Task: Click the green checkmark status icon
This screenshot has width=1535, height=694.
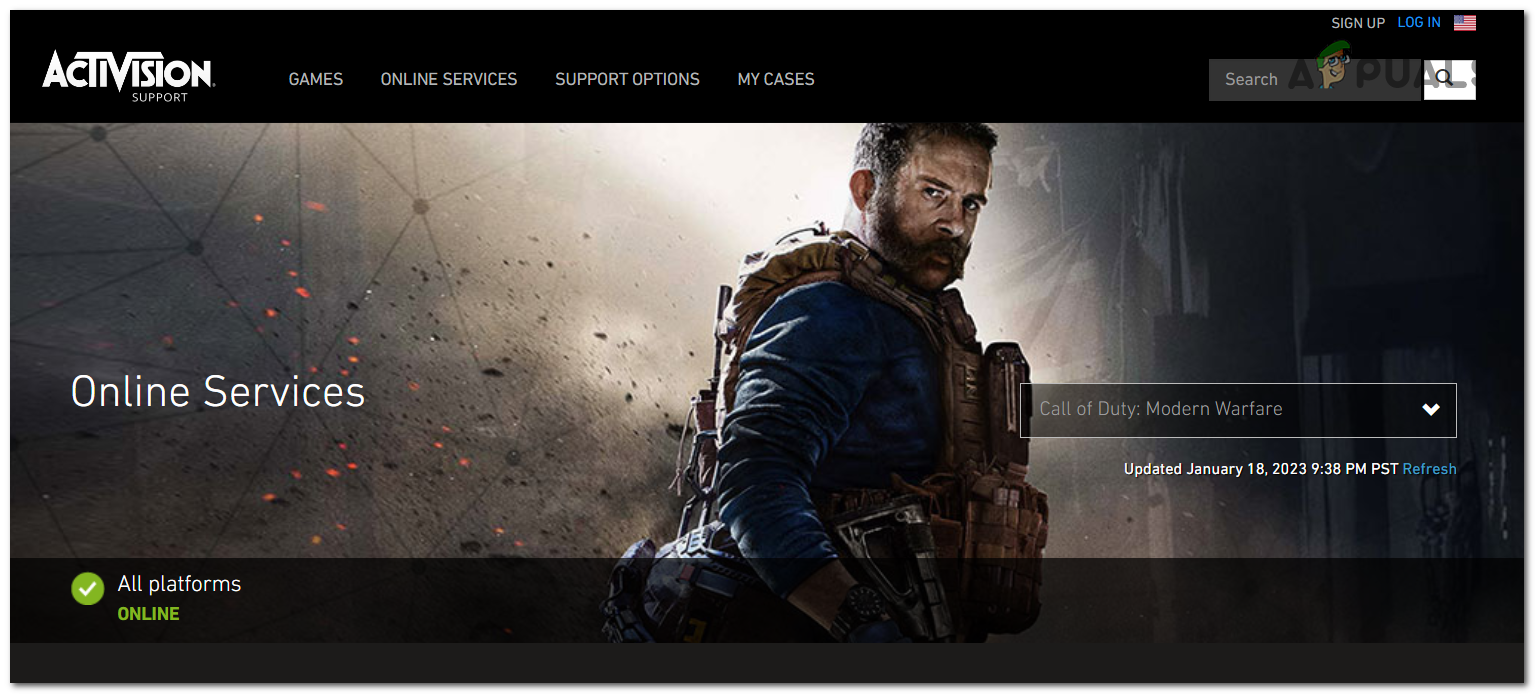Action: point(87,589)
